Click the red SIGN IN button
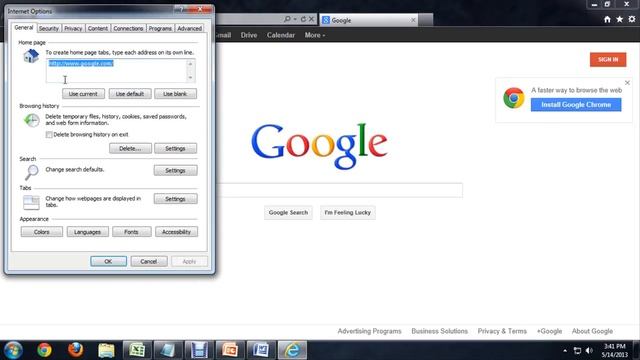 coord(608,60)
